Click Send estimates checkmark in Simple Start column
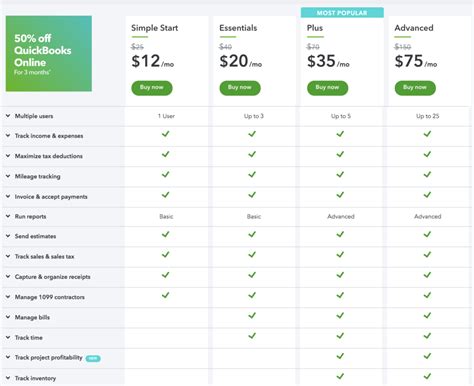Image resolution: width=474 pixels, height=386 pixels. pyautogui.click(x=165, y=234)
